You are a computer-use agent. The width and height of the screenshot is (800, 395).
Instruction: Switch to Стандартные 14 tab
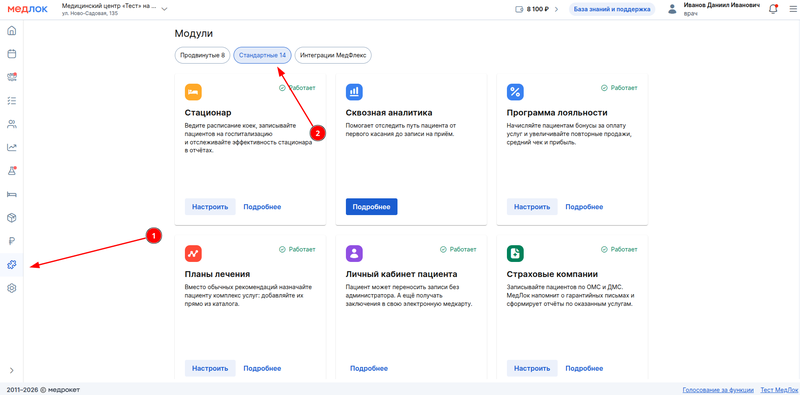coord(262,55)
